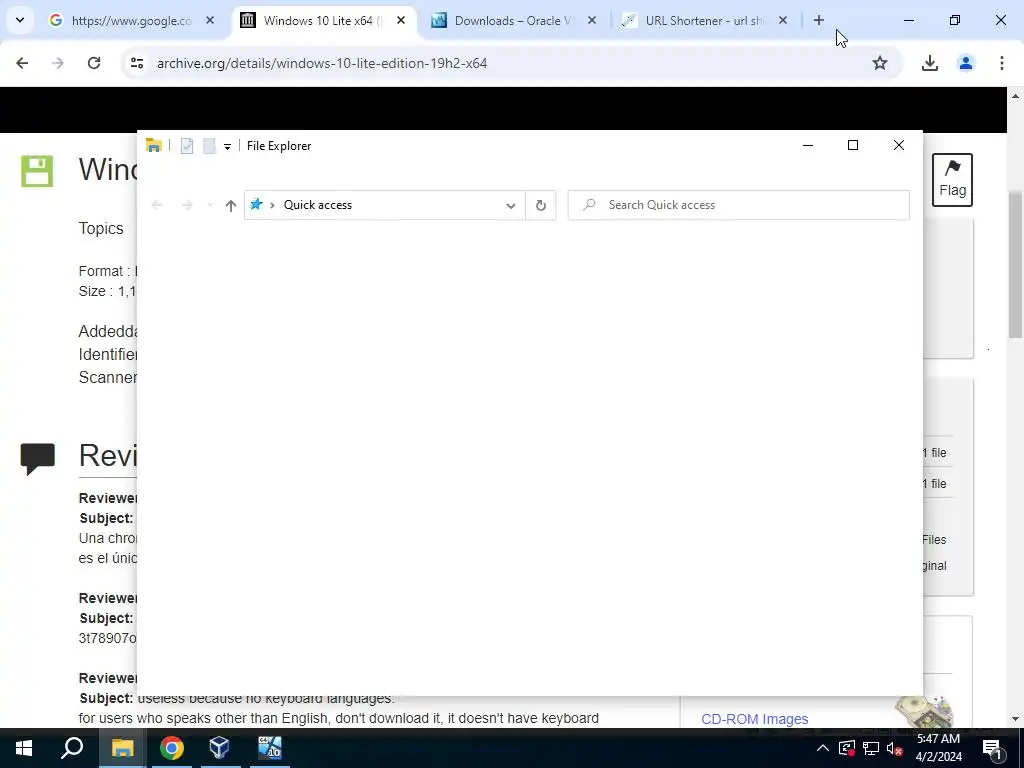
Task: Click the File Explorer title bar folder icon
Action: pyautogui.click(x=153, y=146)
